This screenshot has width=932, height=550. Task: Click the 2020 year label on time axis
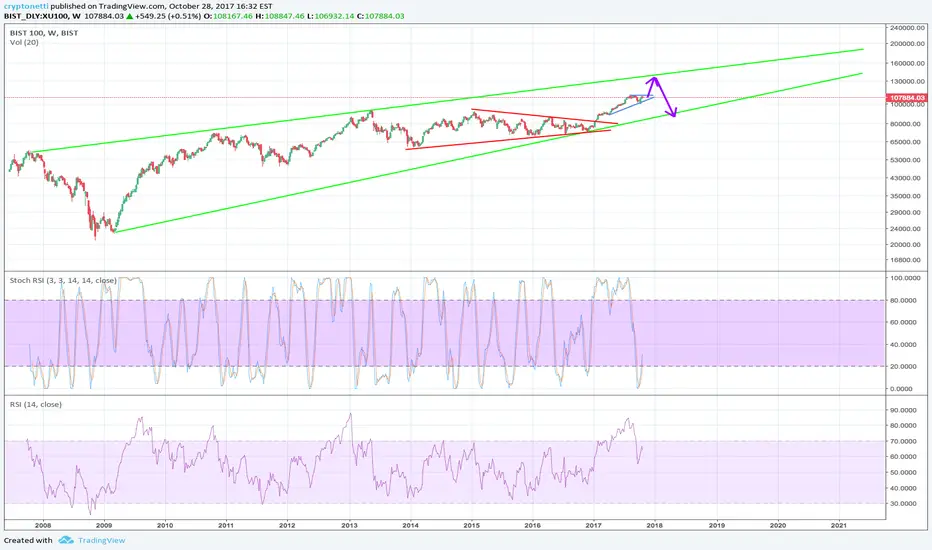pos(777,525)
